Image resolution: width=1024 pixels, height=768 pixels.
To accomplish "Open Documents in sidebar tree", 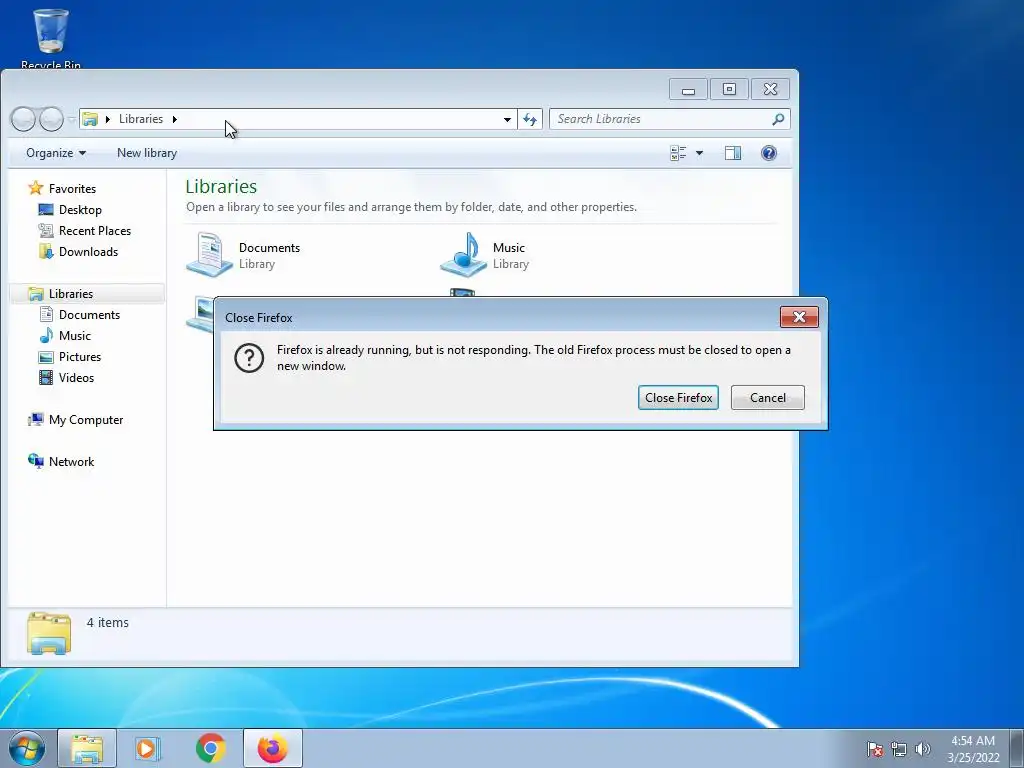I will point(80,315).
